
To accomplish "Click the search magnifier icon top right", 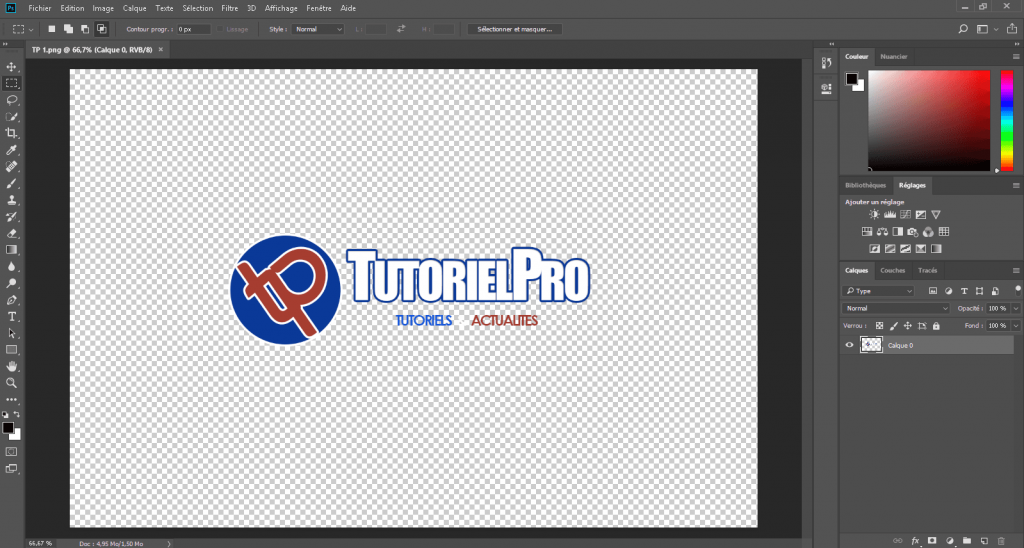I will click(x=963, y=29).
